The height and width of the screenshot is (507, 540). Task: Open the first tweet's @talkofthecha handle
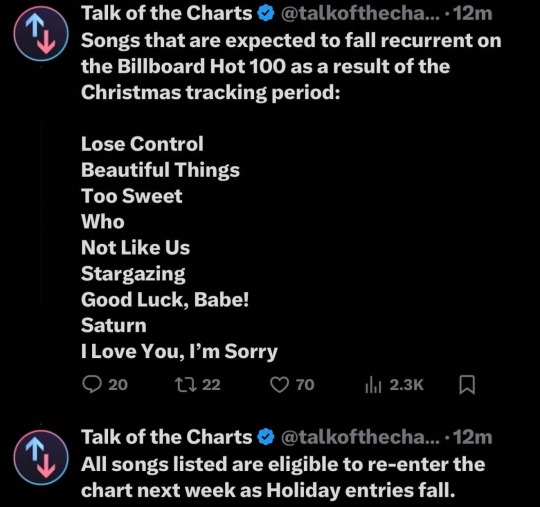(360, 14)
